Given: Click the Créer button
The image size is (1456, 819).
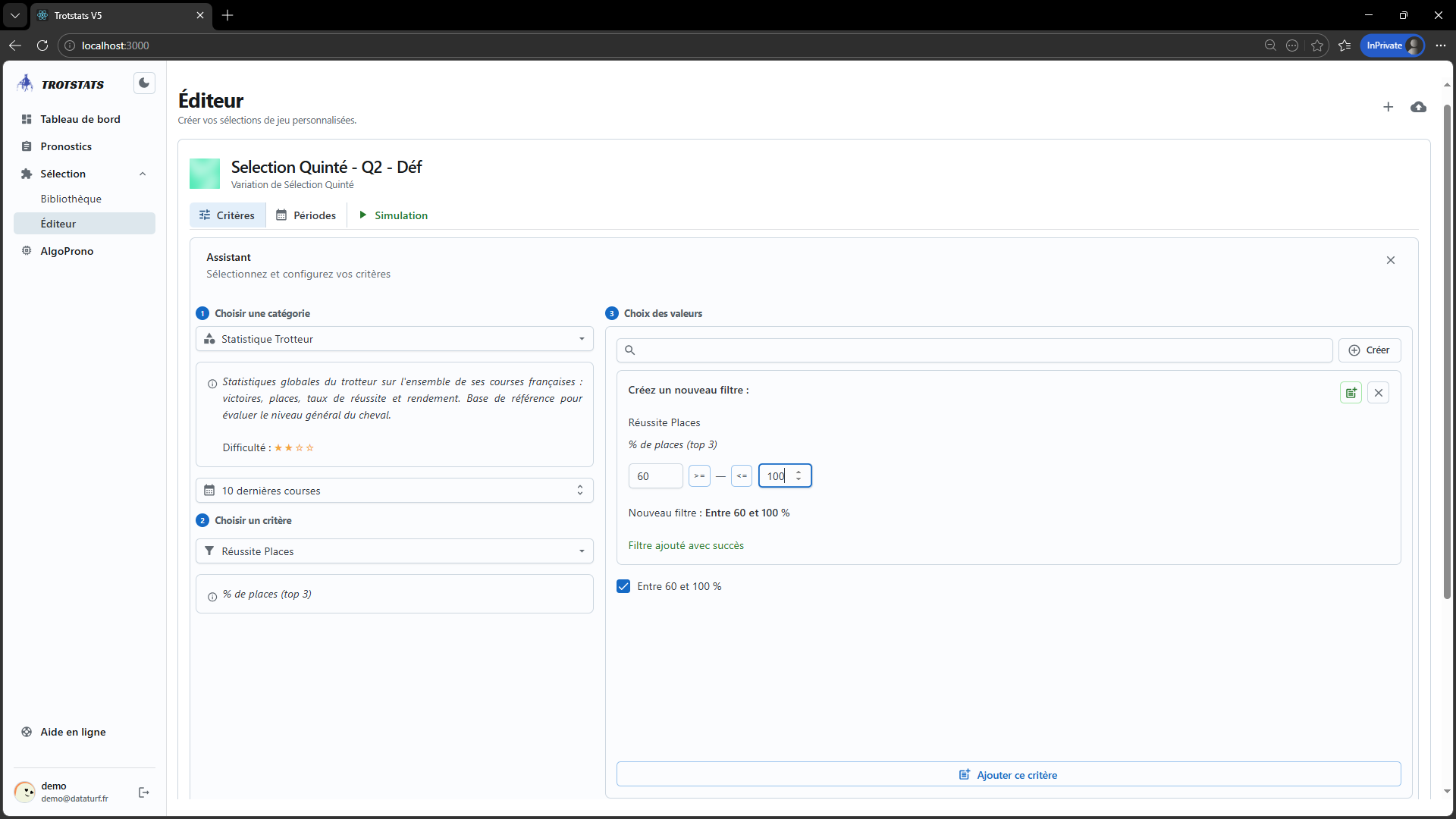Looking at the screenshot, I should (x=1369, y=350).
